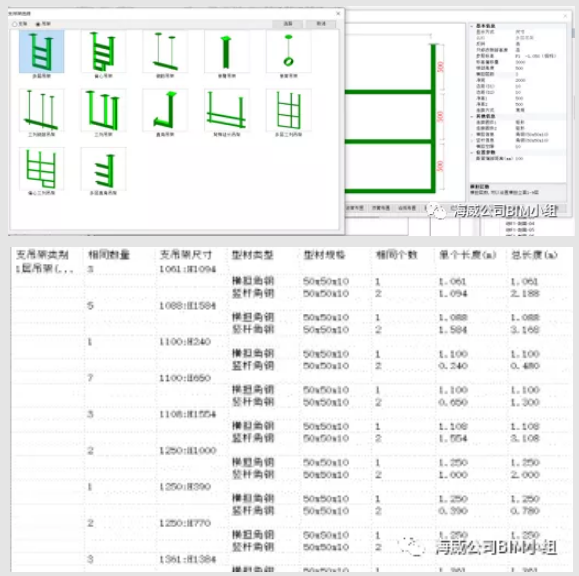This screenshot has height=576, width=579.
Task: Click single length value 1.554
Action: (453, 438)
